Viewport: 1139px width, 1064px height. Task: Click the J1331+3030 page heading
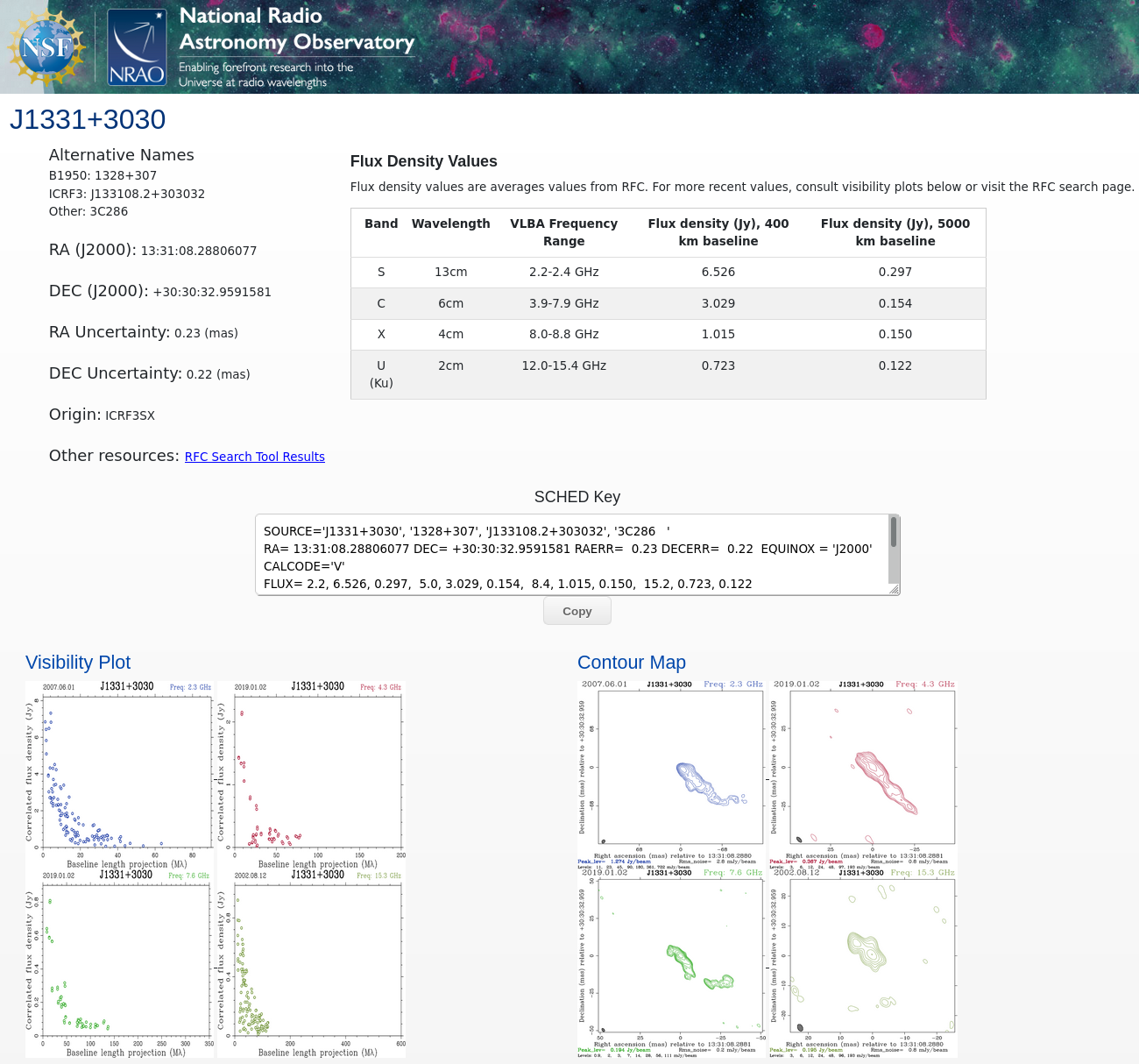point(88,120)
